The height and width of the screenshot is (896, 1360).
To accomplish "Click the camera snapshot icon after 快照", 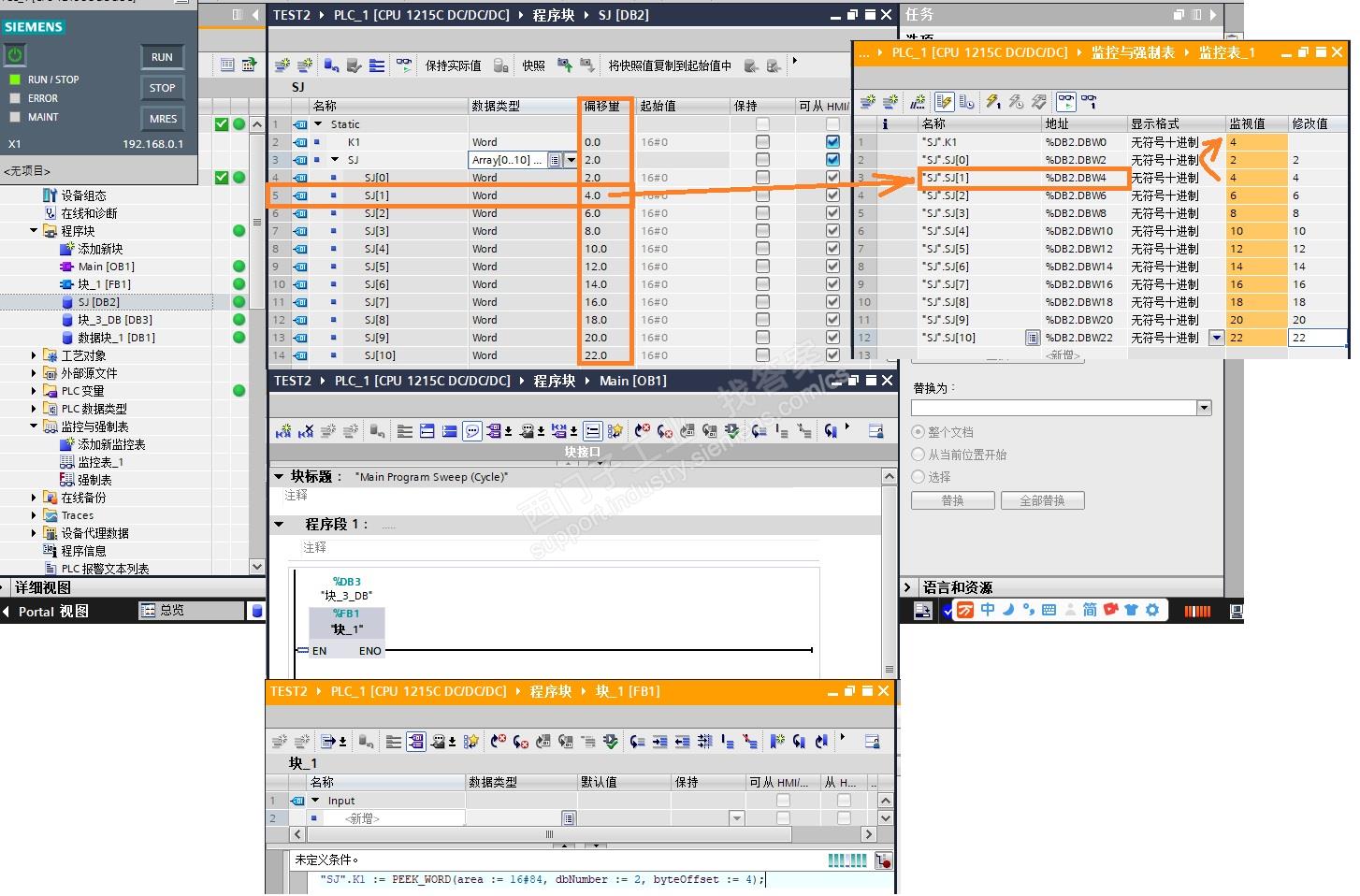I will click(x=565, y=65).
